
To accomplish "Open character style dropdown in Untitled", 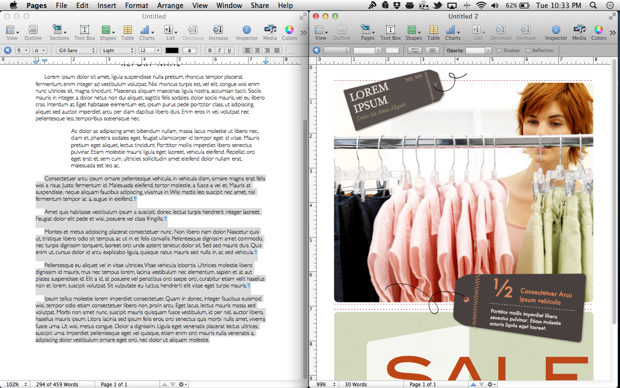I will (x=39, y=50).
